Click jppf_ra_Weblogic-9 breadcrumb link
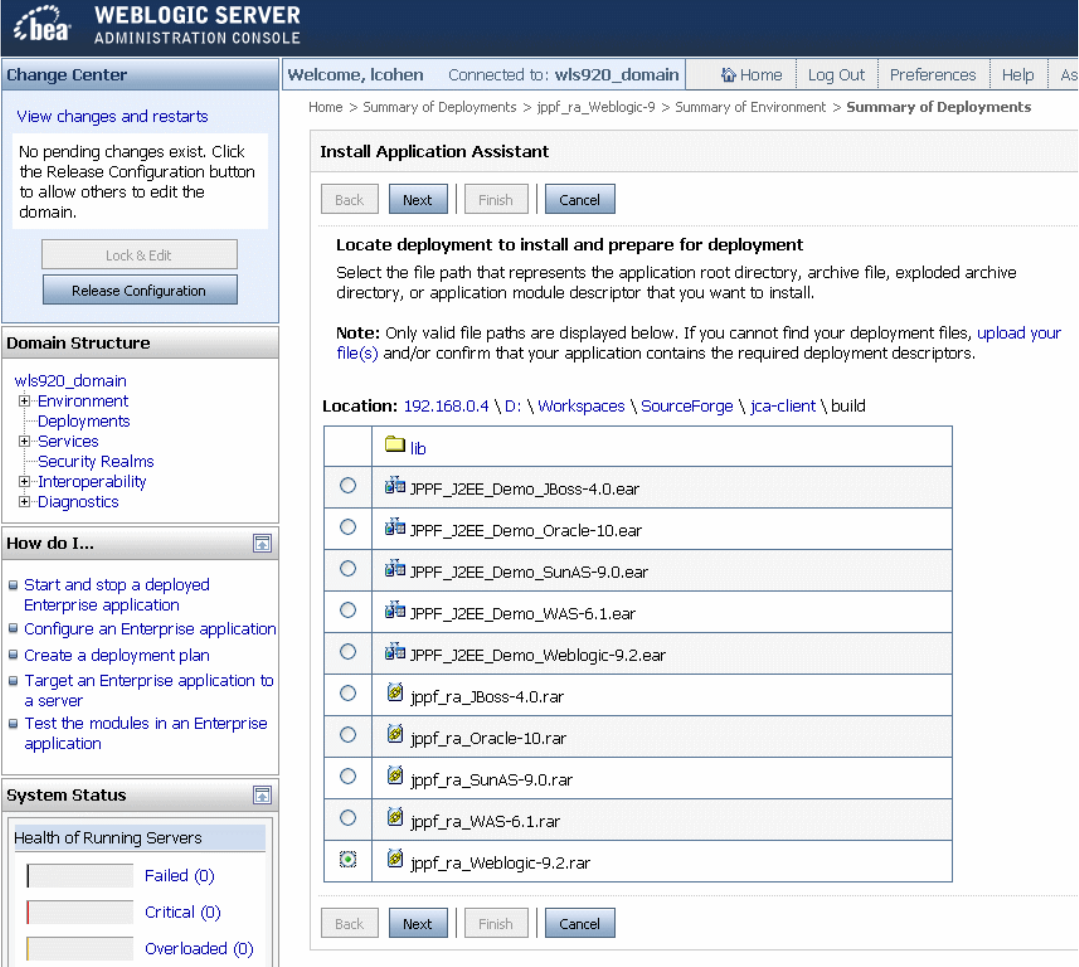Viewport: 1079px width, 967px height. pos(596,107)
